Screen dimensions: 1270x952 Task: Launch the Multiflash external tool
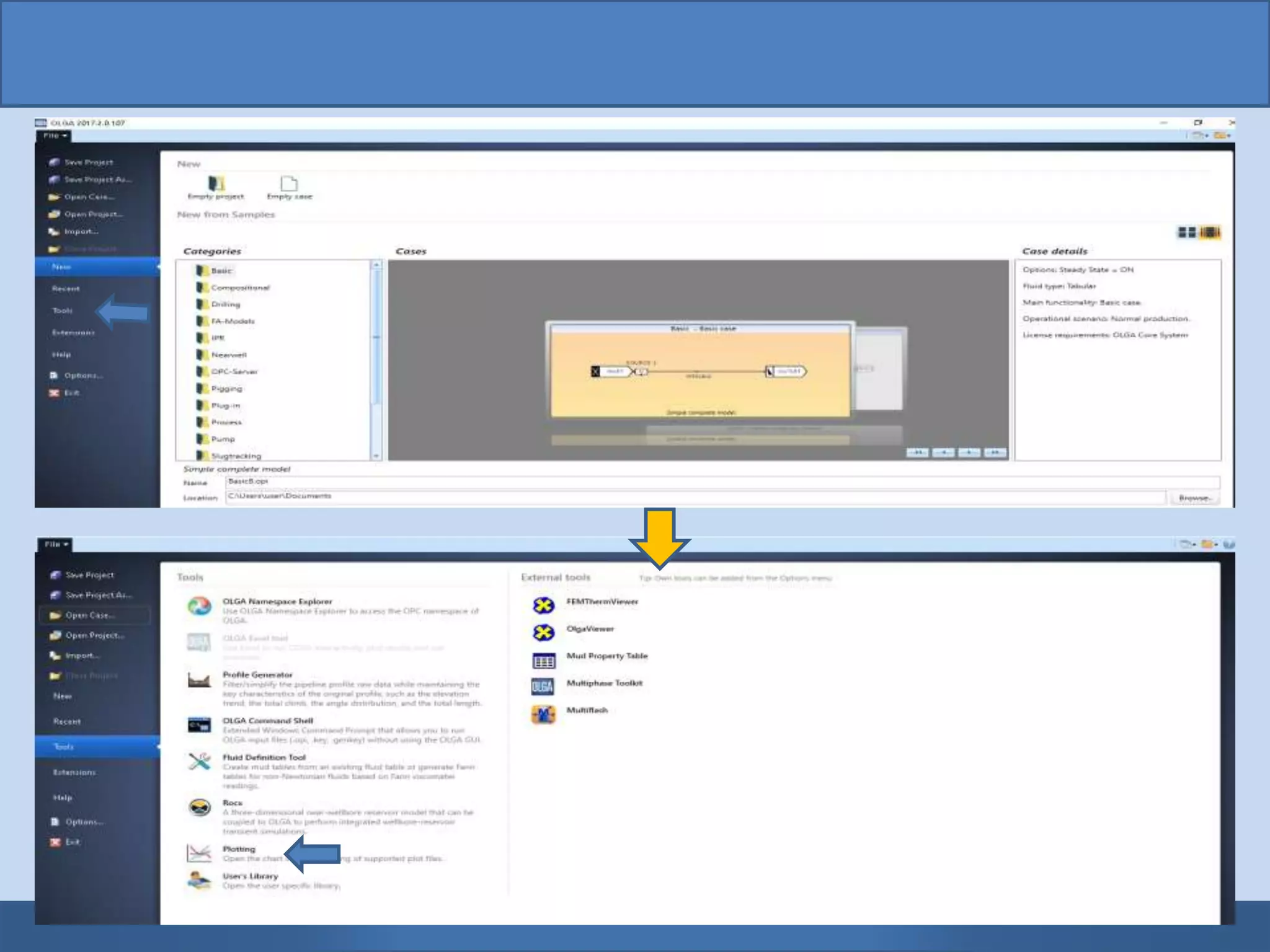(587, 710)
